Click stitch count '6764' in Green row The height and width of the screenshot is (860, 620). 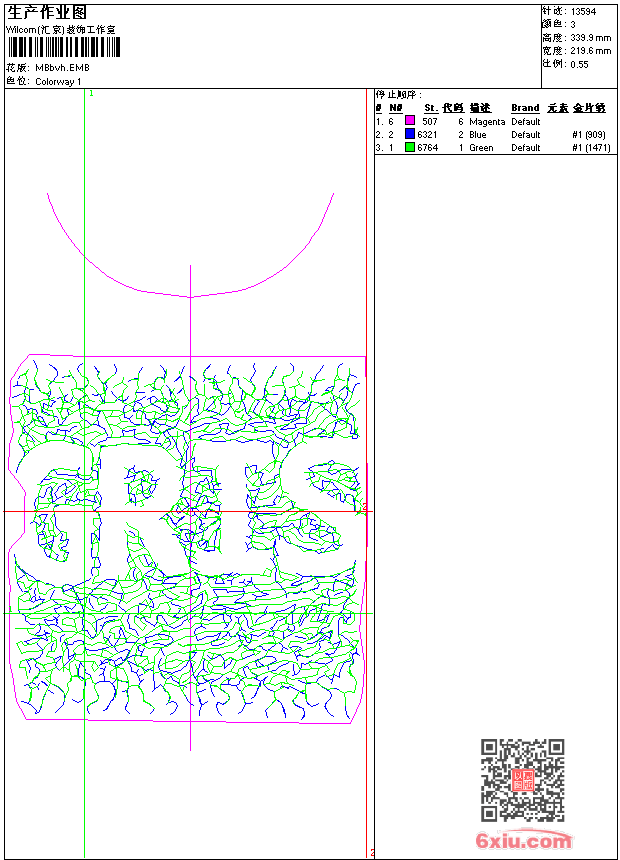point(427,148)
